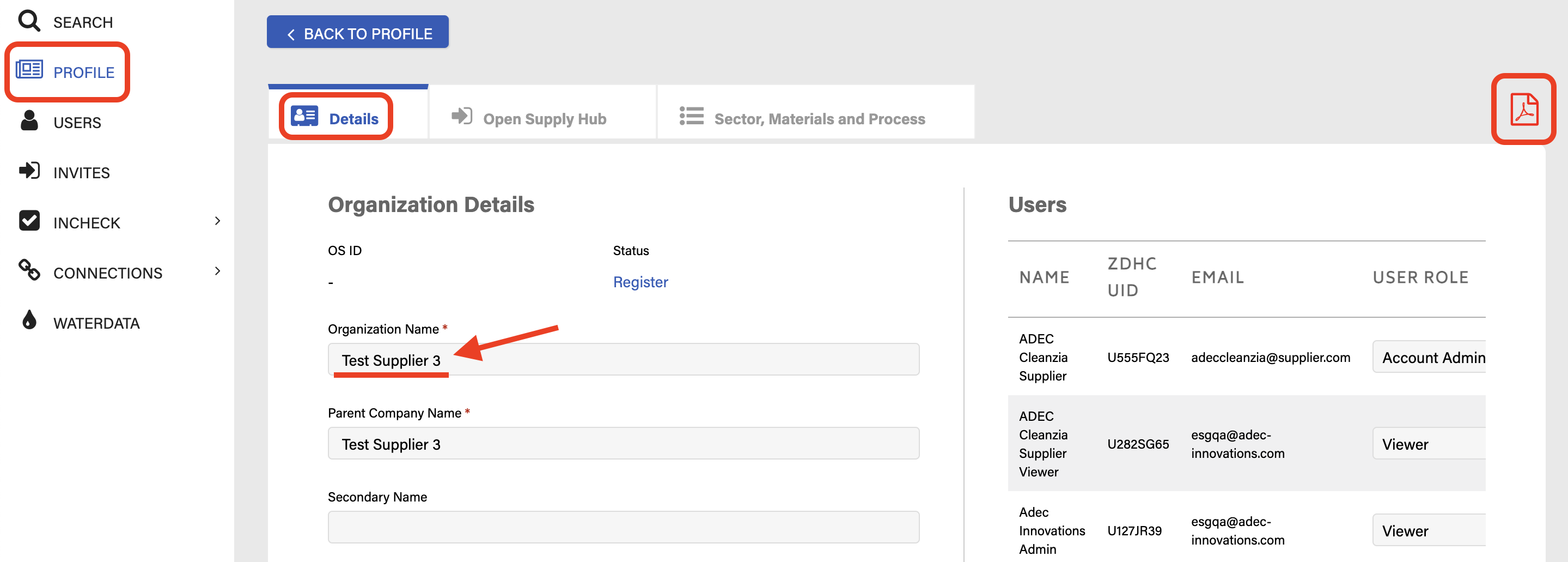Image resolution: width=1568 pixels, height=562 pixels.
Task: Open the Profile newspaper icon
Action: [x=29, y=69]
